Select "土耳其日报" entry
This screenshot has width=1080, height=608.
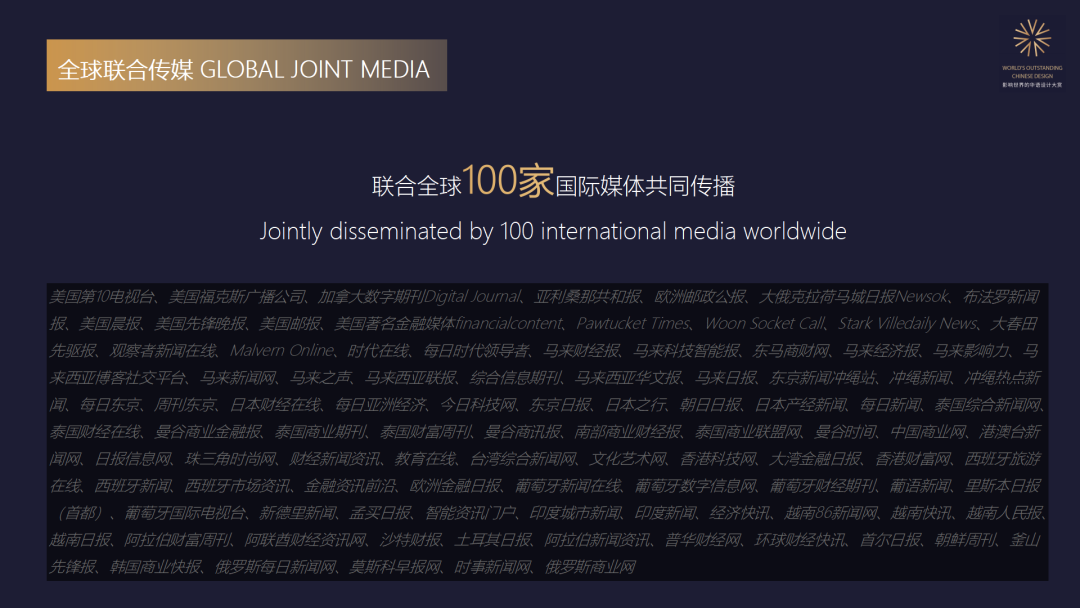point(493,540)
